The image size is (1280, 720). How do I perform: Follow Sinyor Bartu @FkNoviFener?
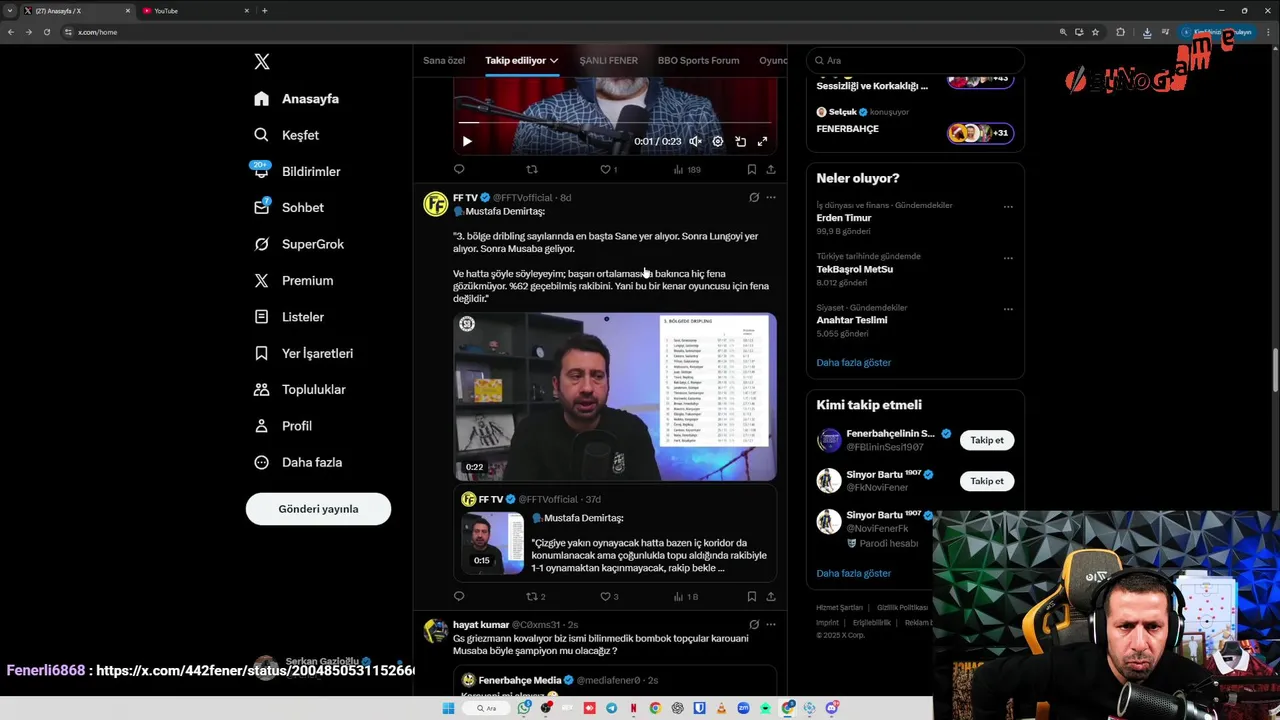click(x=987, y=481)
